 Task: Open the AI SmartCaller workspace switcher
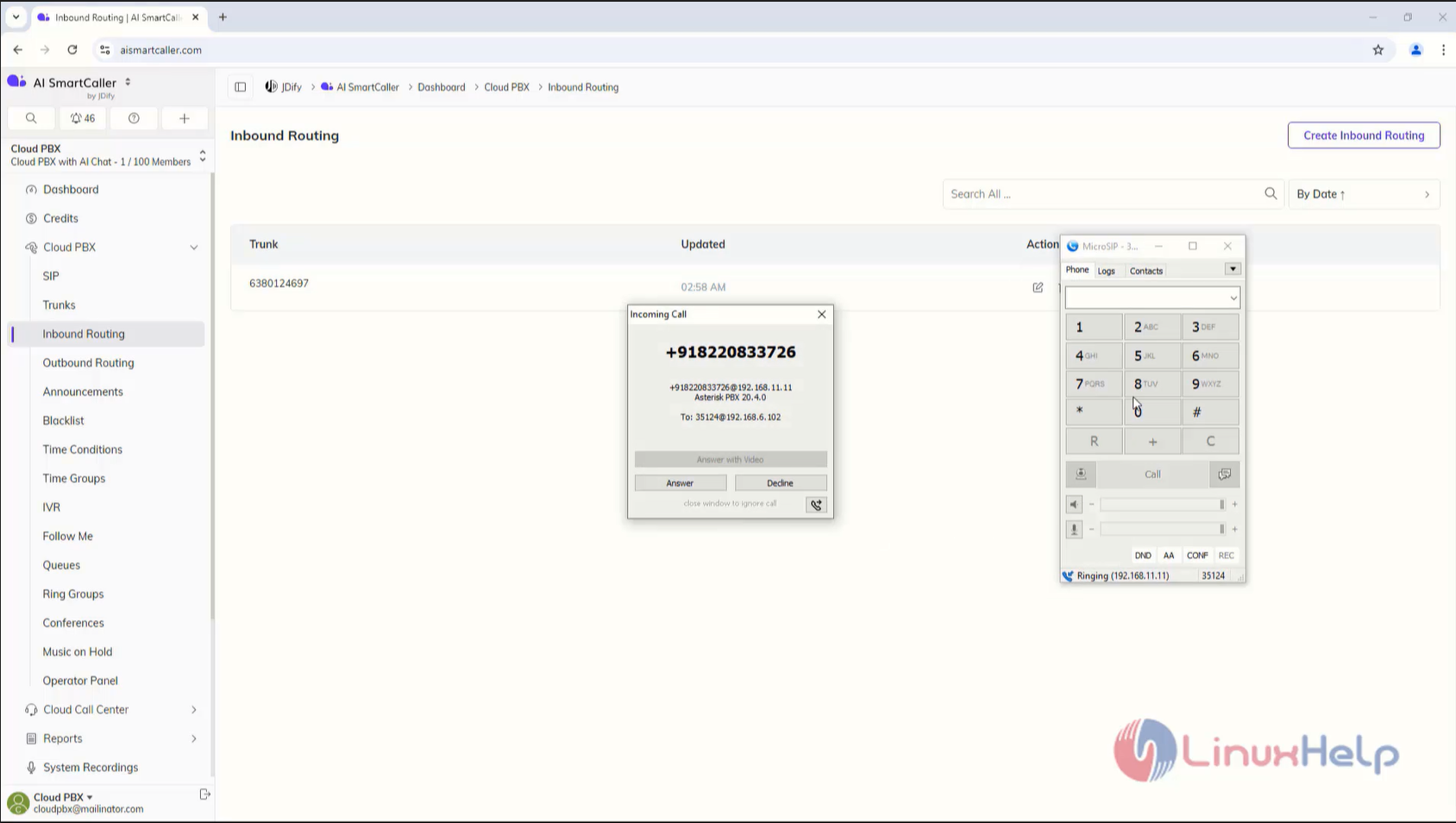click(x=128, y=82)
